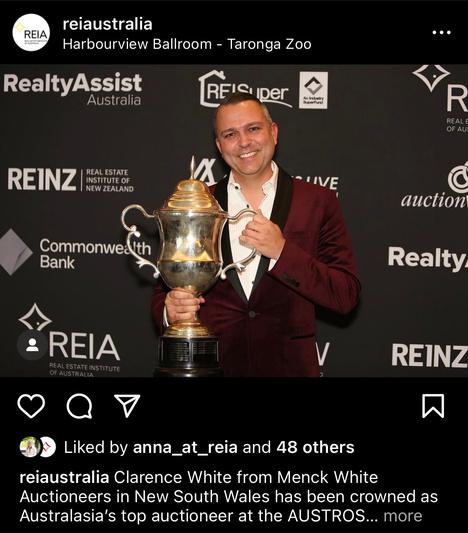Viewport: 468px width, 533px height.
Task: Open the anna_at_reia profile from the likes line
Action: tap(185, 447)
